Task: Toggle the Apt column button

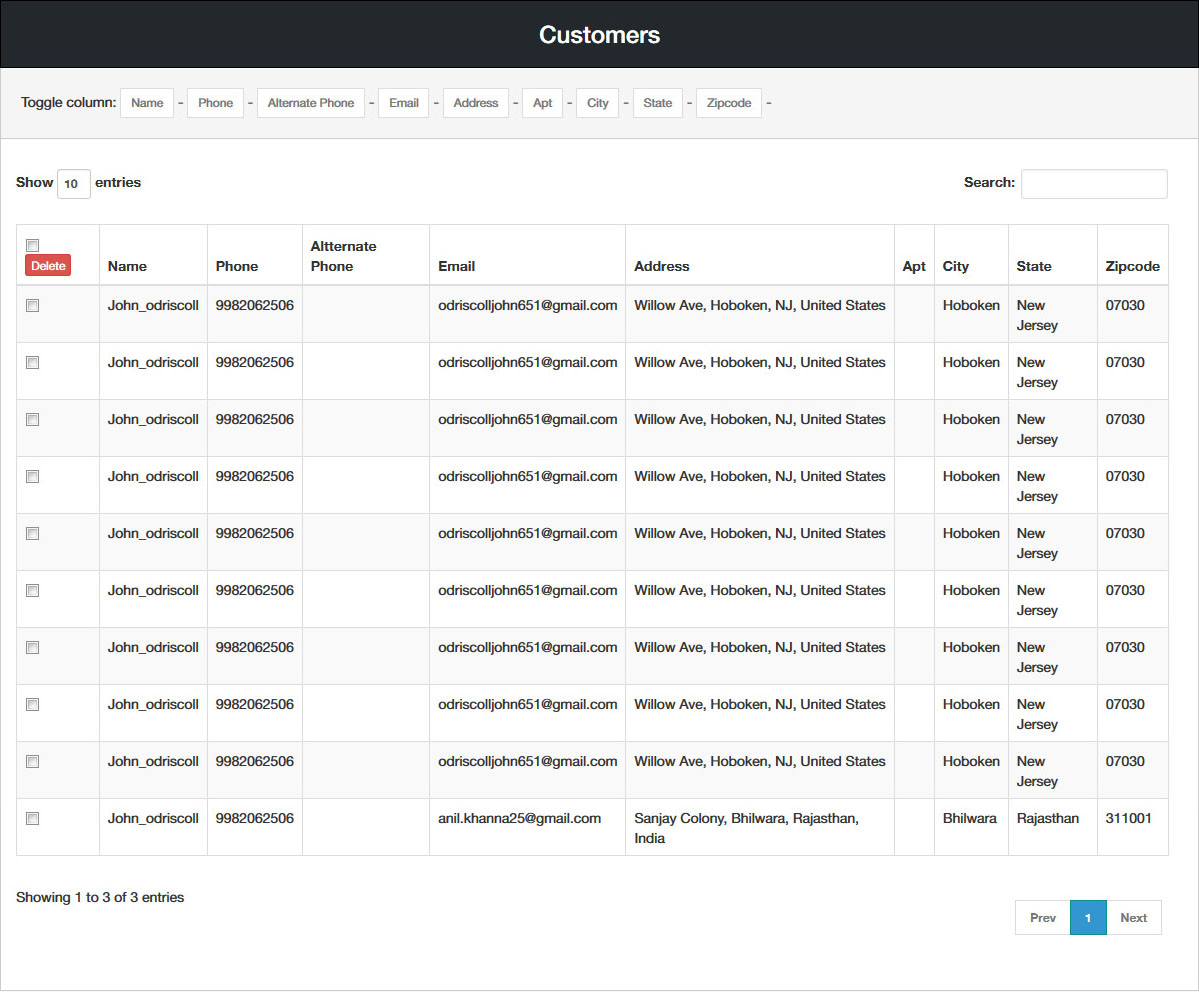Action: point(542,103)
